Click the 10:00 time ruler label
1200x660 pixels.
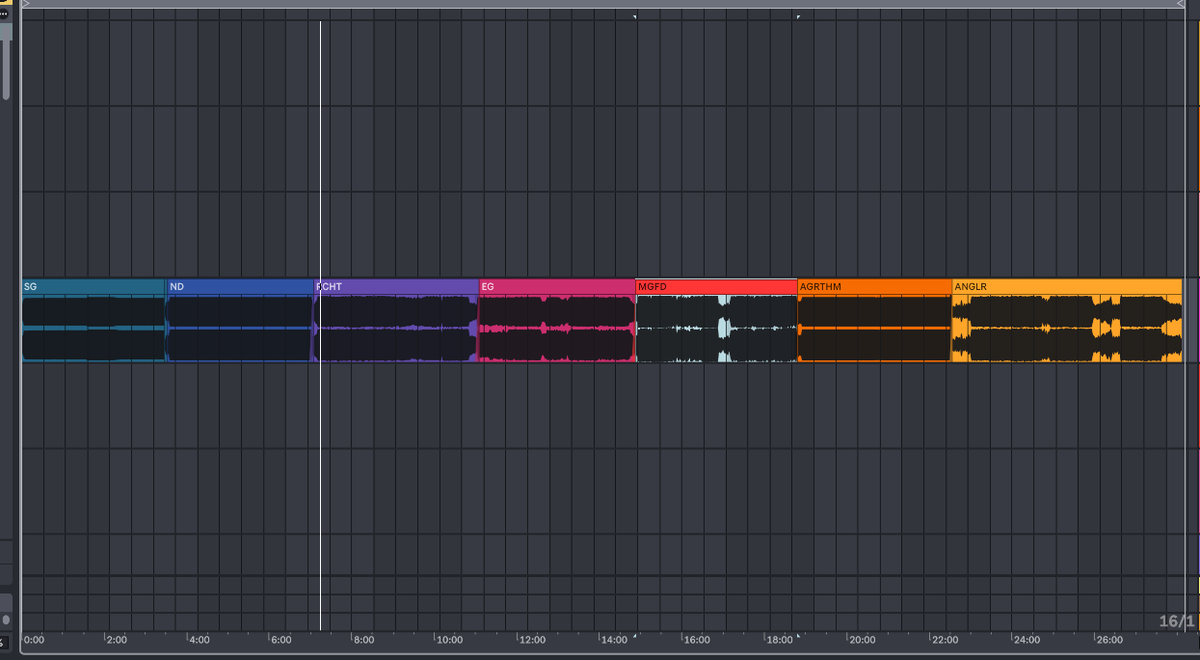pyautogui.click(x=449, y=640)
